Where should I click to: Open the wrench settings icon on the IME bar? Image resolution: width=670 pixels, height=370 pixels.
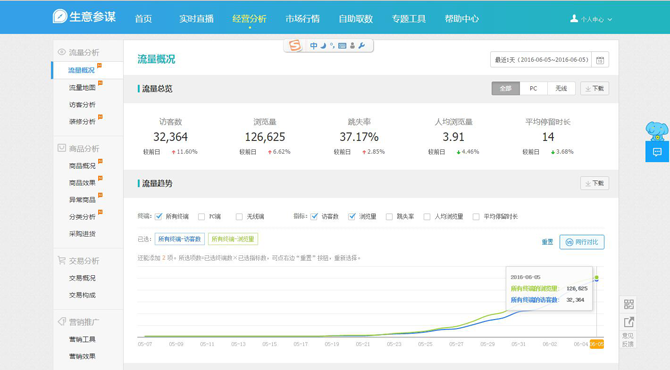click(x=361, y=46)
